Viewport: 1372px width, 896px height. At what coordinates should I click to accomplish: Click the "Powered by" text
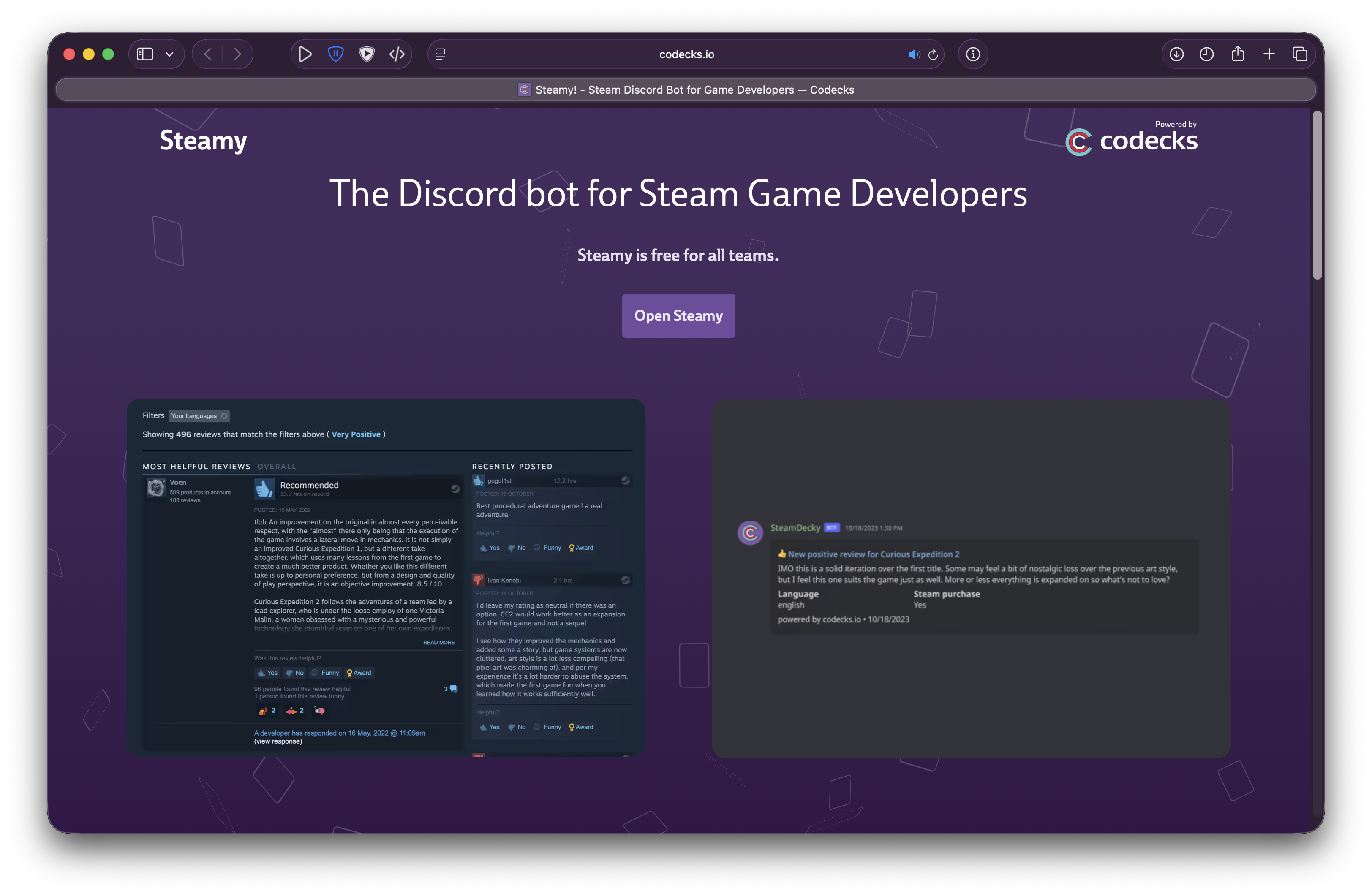[1176, 124]
